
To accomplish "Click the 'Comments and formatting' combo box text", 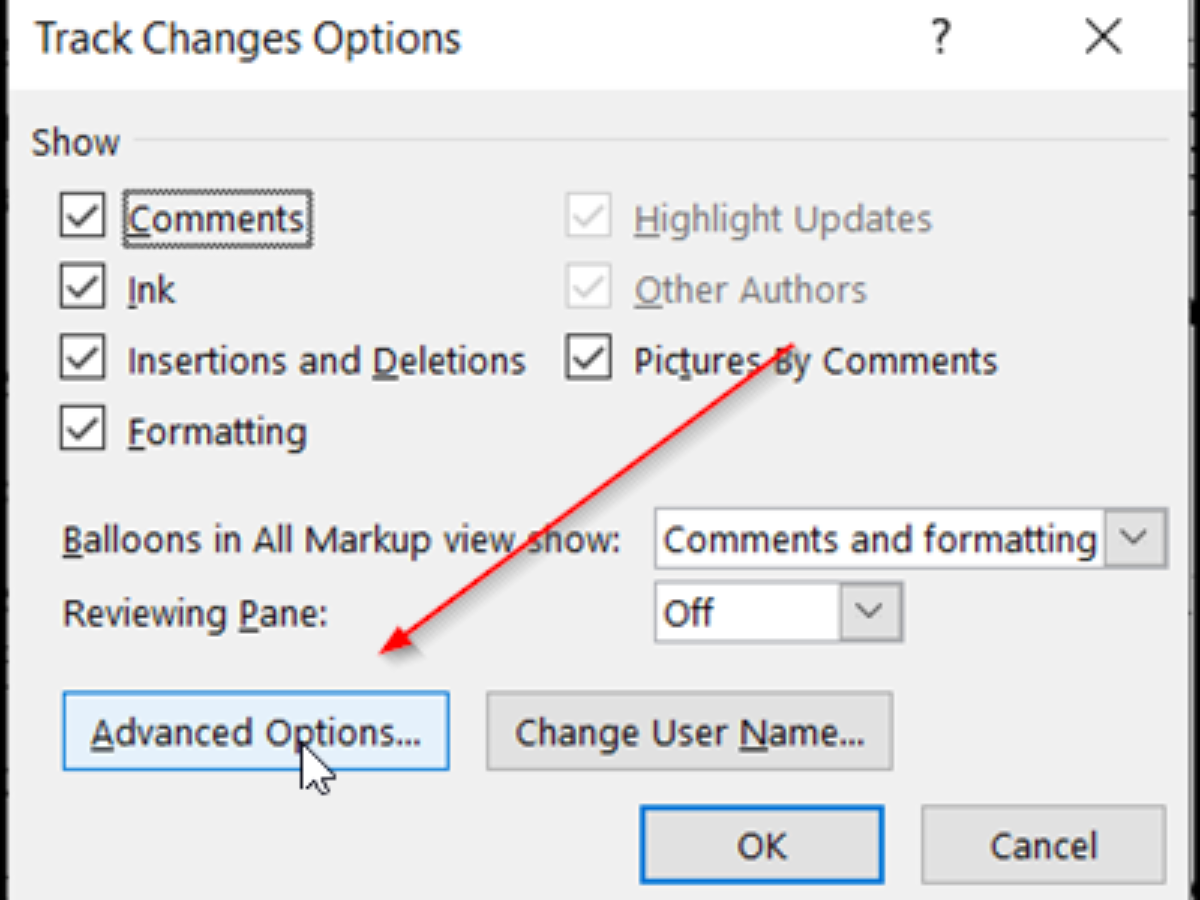I will (x=880, y=539).
